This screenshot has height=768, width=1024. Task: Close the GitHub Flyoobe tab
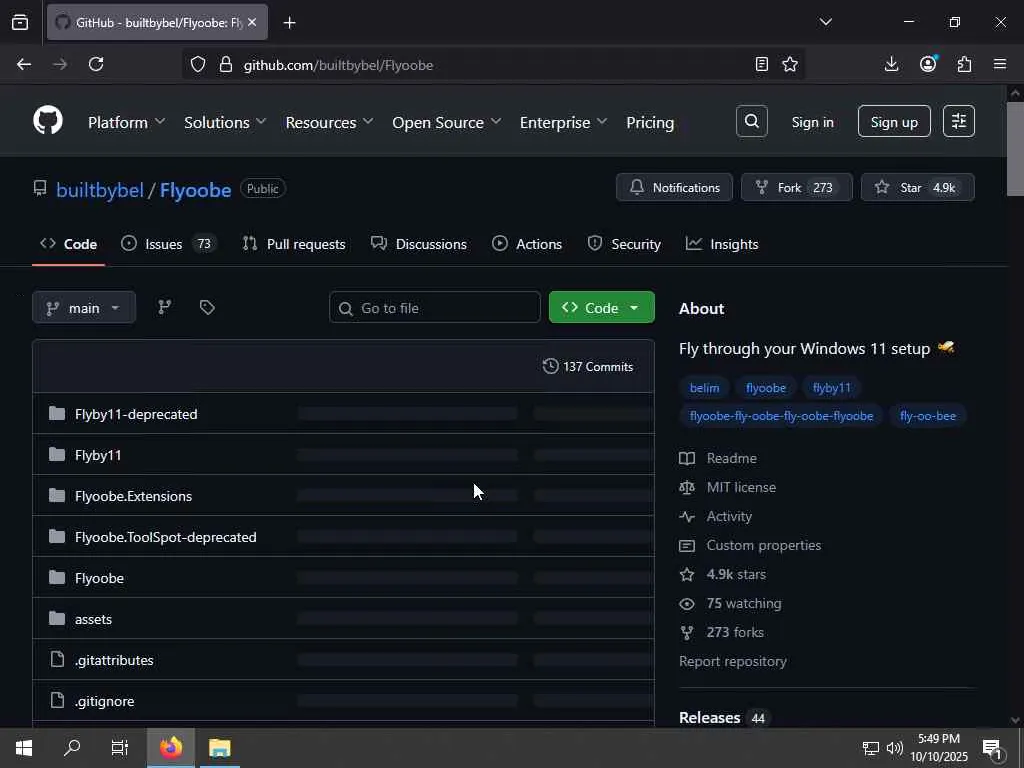click(252, 22)
